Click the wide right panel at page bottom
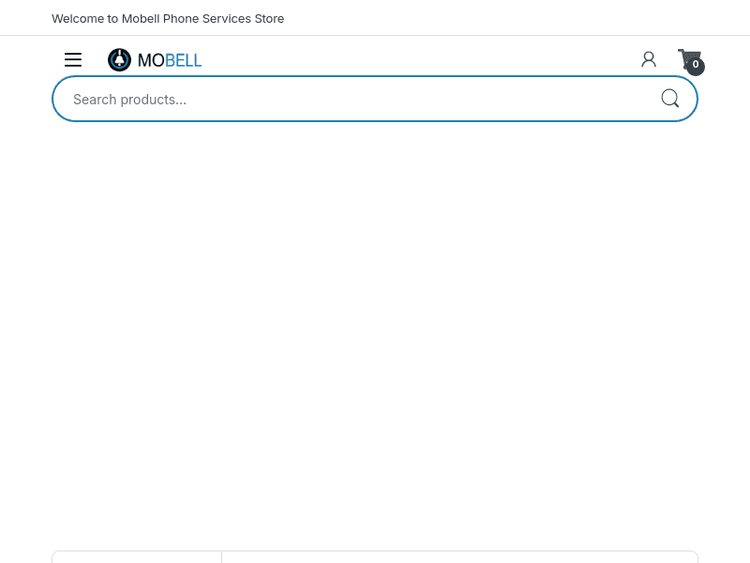The image size is (750, 563). tap(459, 557)
